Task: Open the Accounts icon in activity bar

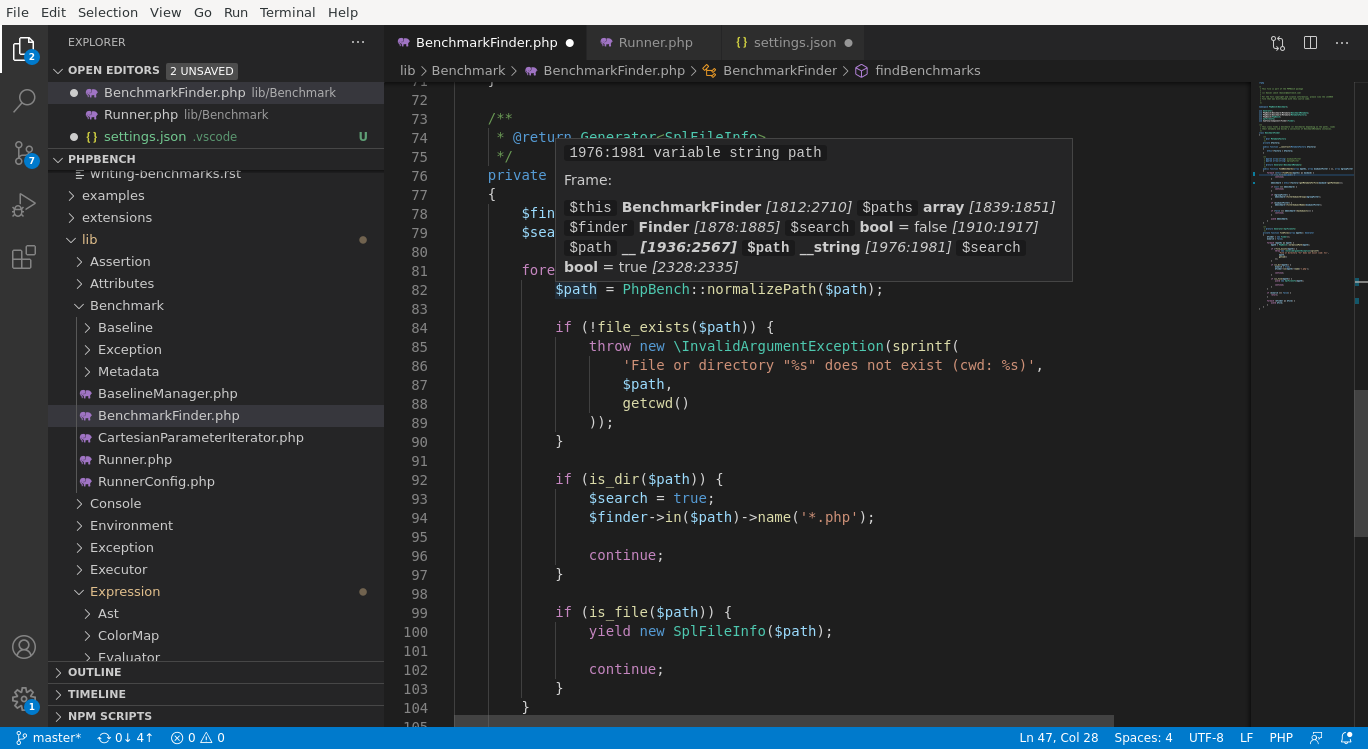Action: pos(24,647)
